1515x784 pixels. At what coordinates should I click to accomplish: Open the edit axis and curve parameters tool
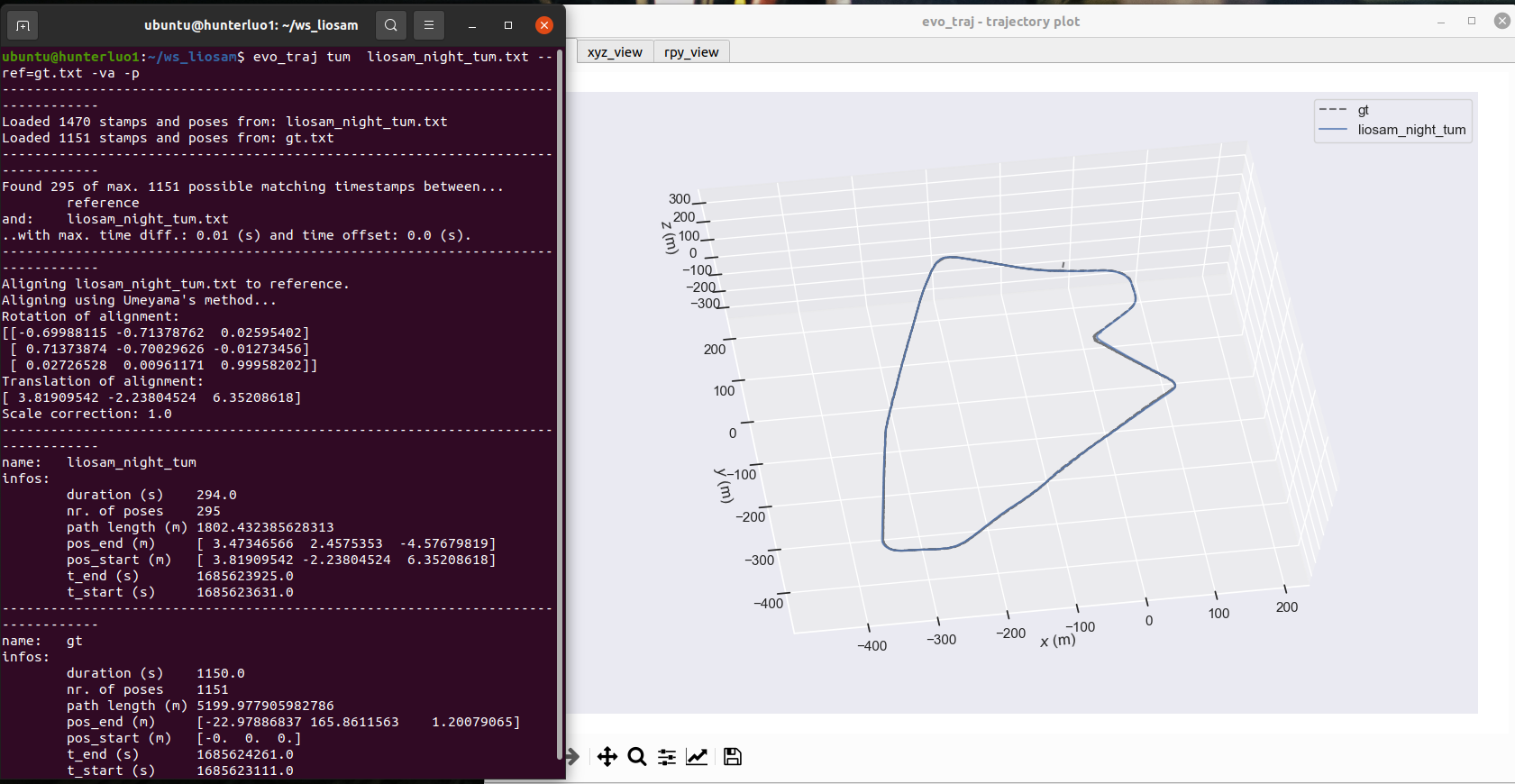[697, 757]
